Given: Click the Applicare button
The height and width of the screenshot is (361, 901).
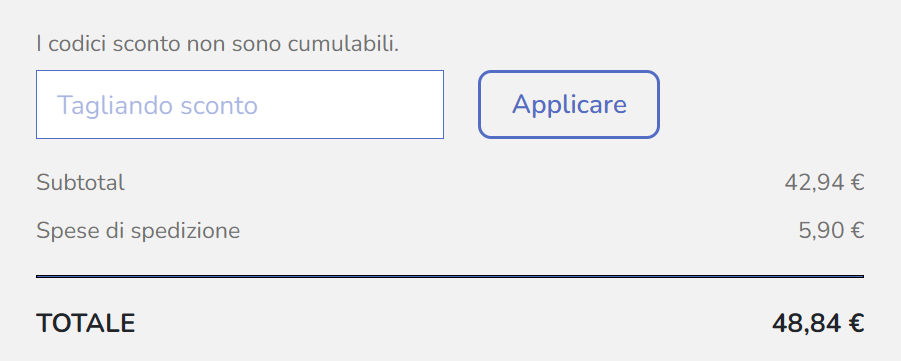Looking at the screenshot, I should [x=569, y=105].
